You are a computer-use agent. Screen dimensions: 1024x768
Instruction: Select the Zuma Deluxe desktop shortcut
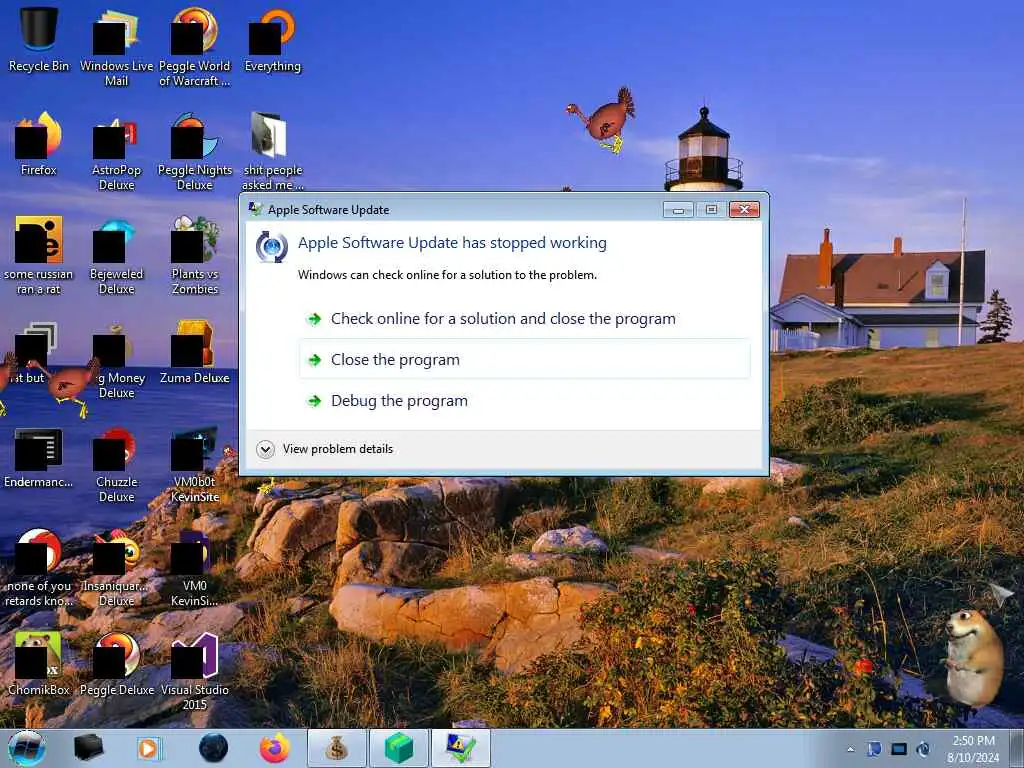click(195, 353)
